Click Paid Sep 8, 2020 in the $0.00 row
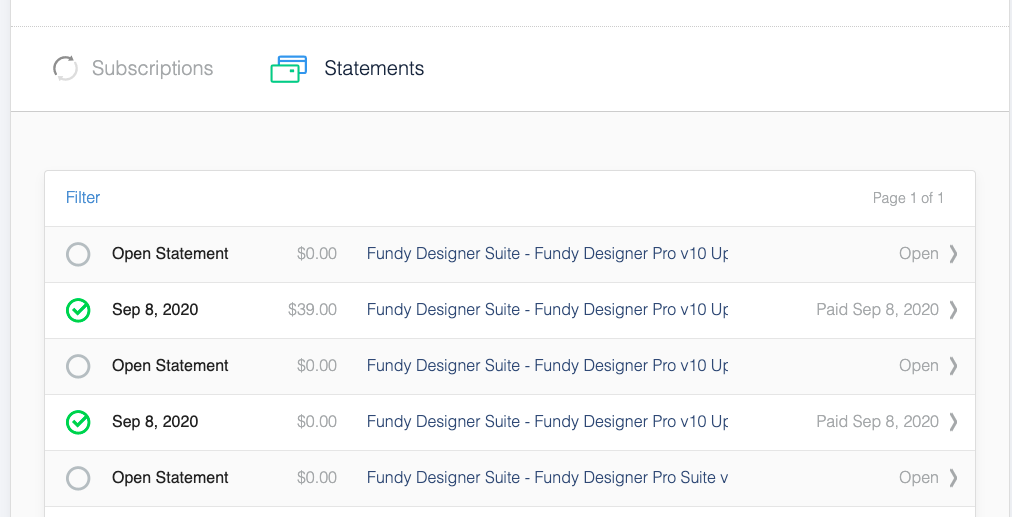 pyautogui.click(x=877, y=421)
